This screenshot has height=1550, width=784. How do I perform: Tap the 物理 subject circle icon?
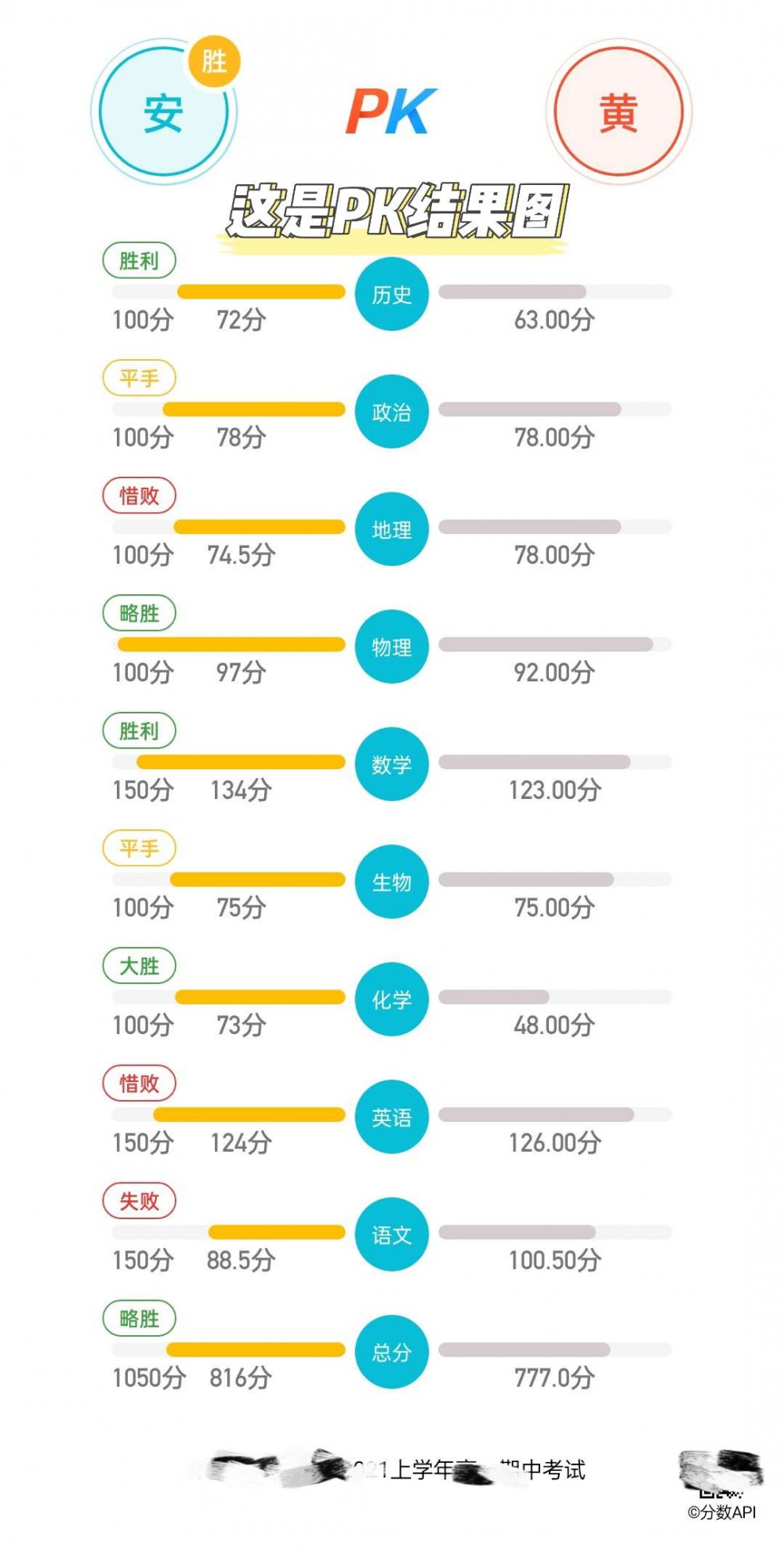pos(391,648)
